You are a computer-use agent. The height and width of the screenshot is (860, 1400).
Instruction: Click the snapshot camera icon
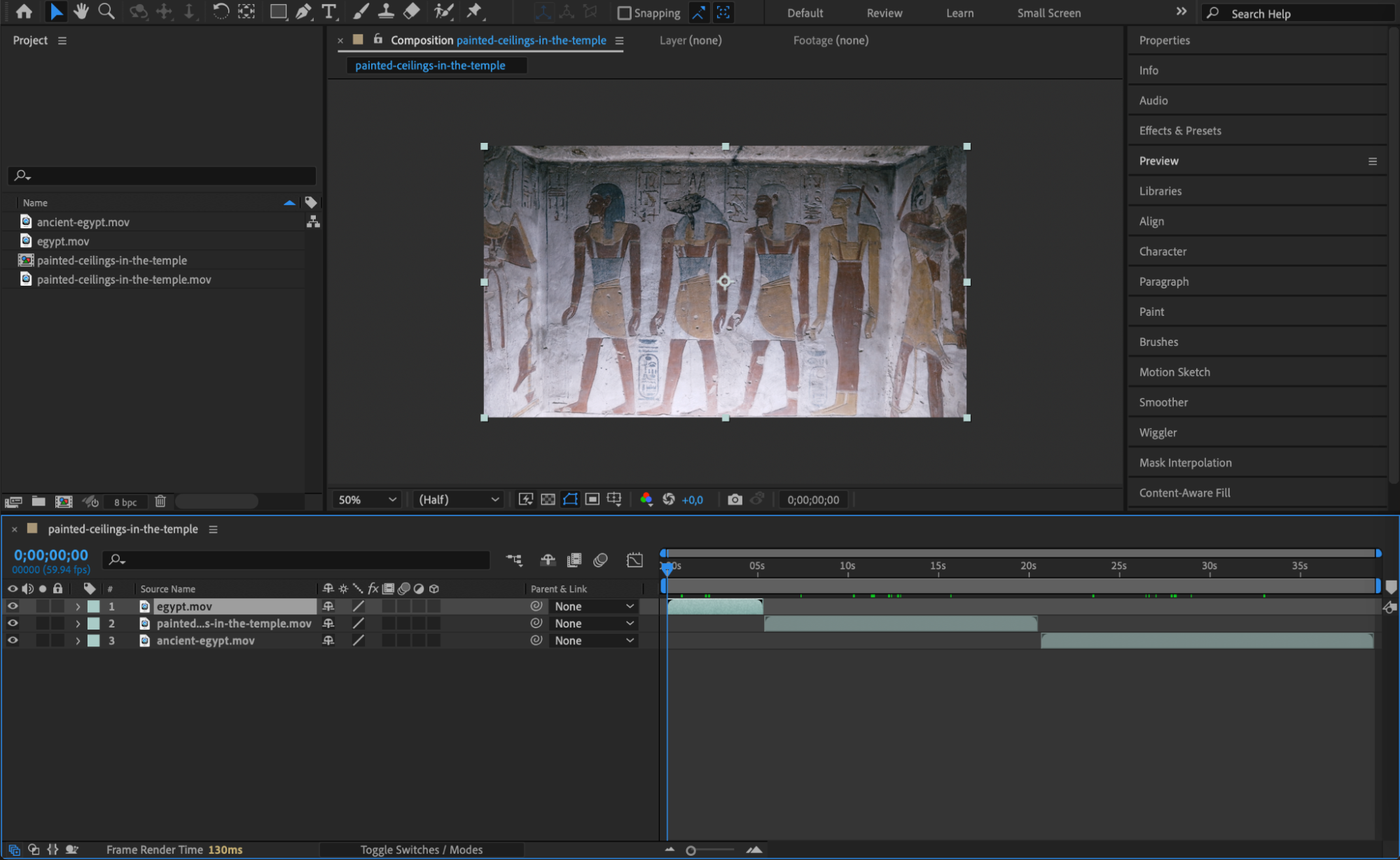tap(734, 499)
